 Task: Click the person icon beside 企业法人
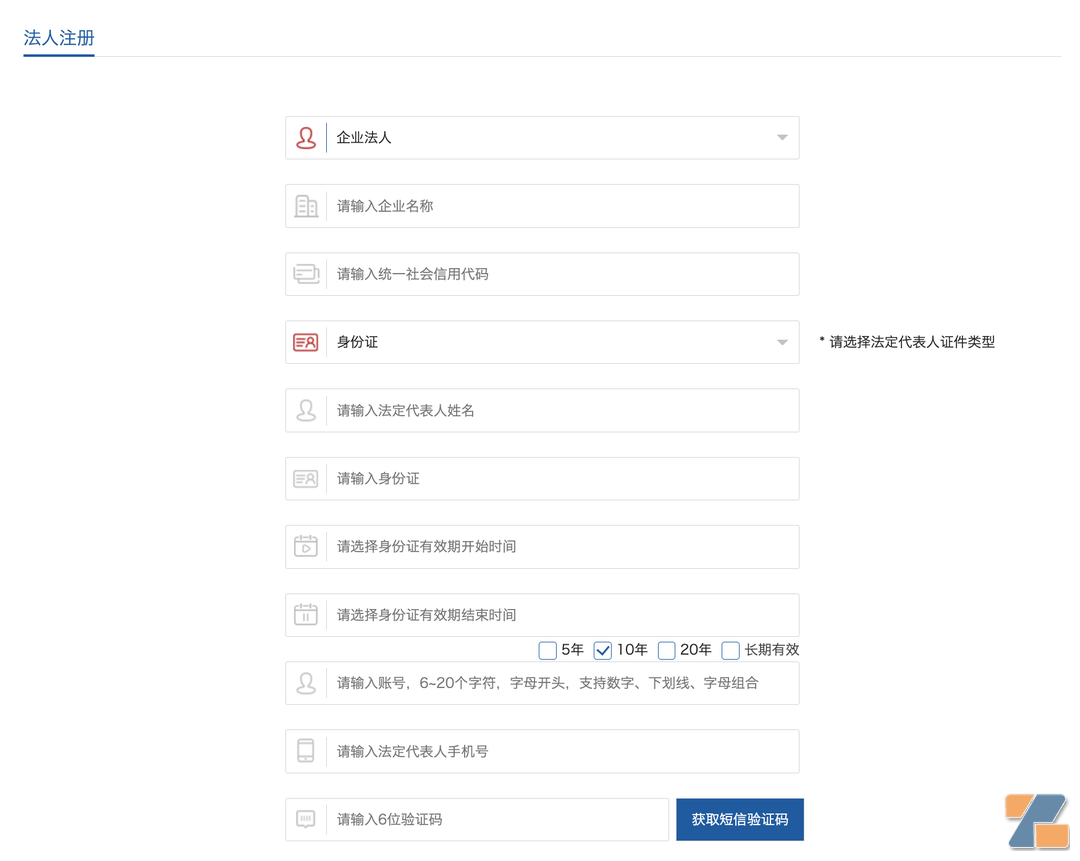pyautogui.click(x=305, y=137)
